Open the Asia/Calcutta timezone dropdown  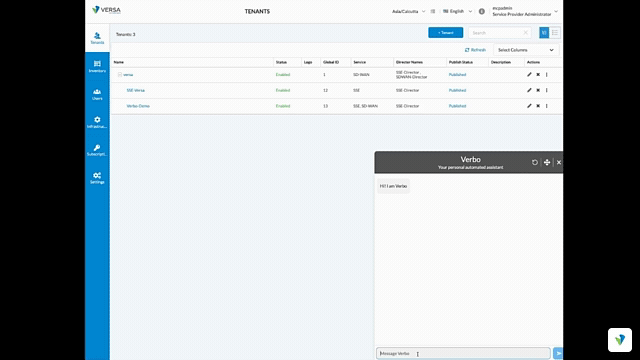408,11
